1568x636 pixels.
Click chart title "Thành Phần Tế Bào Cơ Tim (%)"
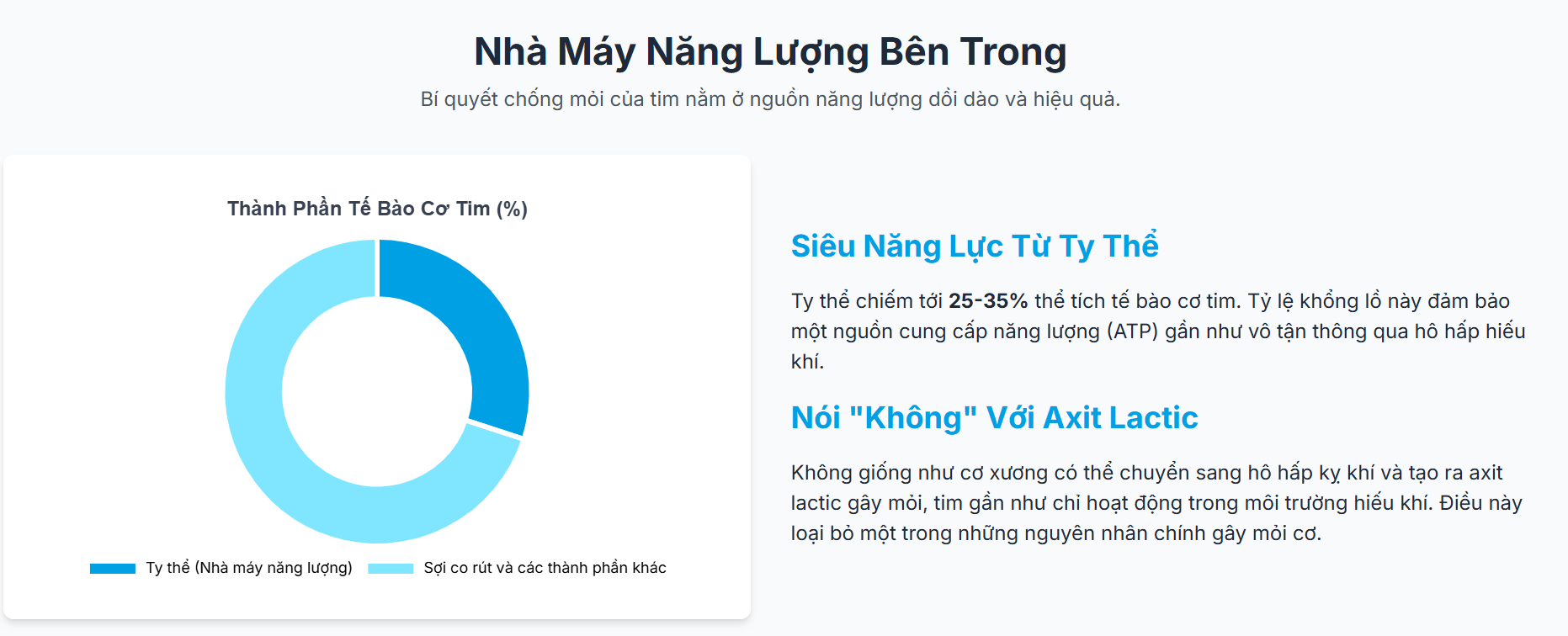click(377, 209)
